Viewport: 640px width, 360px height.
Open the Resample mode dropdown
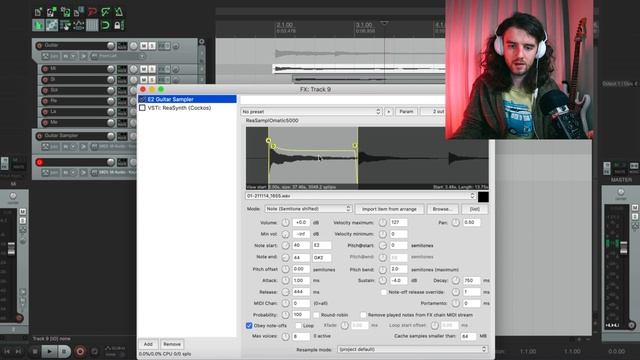412,349
